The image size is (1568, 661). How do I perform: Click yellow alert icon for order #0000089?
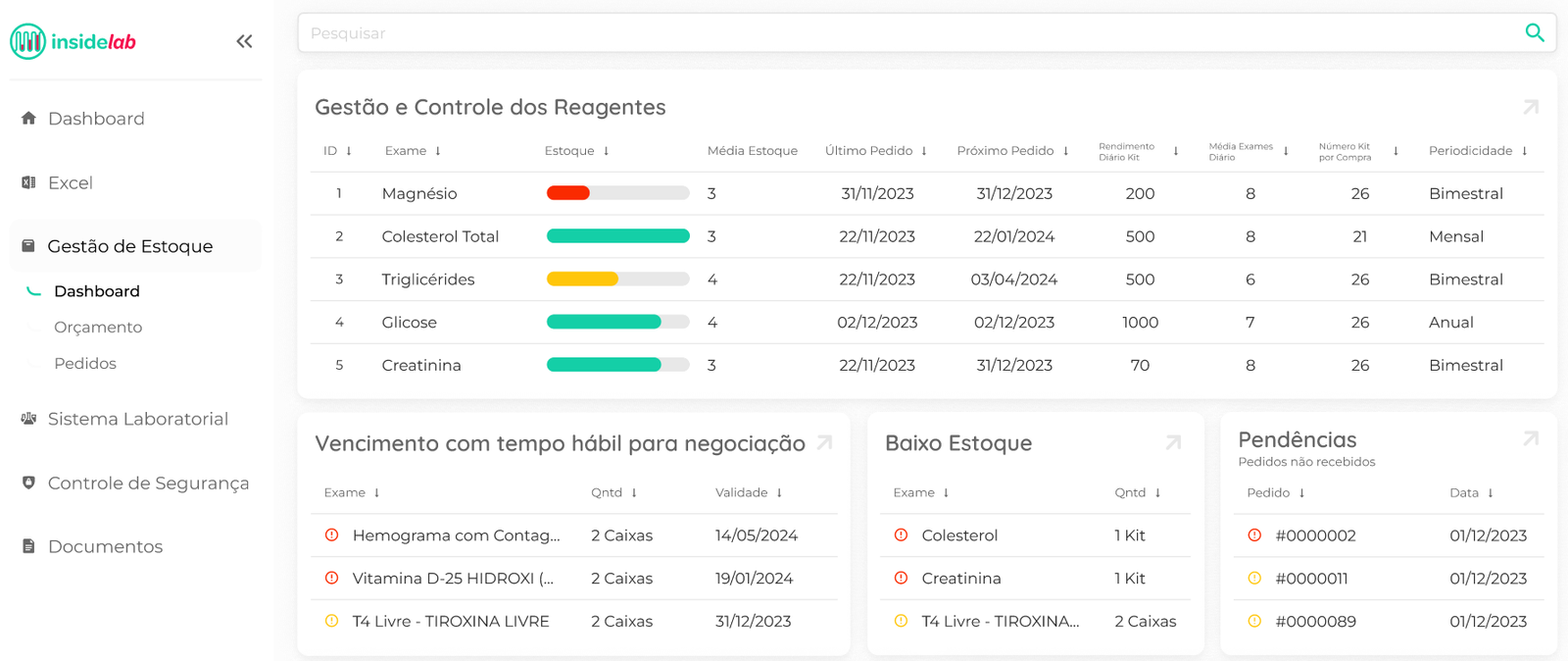coord(1254,621)
